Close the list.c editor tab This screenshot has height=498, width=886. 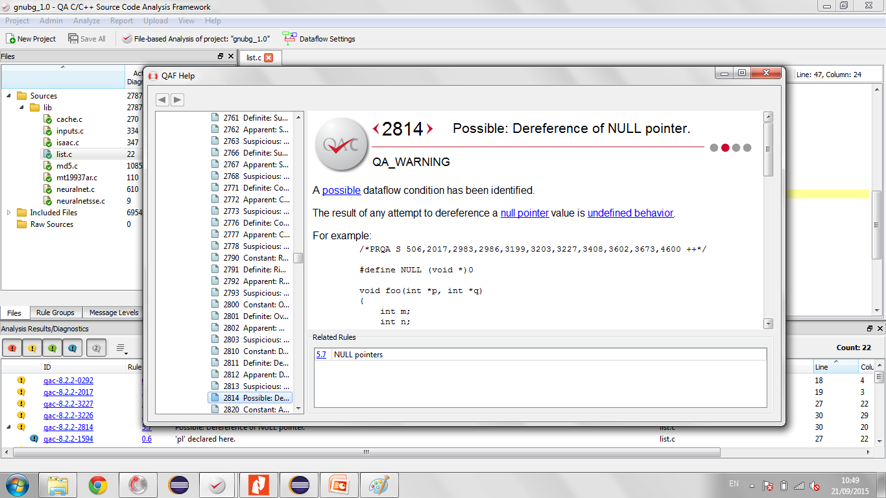click(268, 58)
